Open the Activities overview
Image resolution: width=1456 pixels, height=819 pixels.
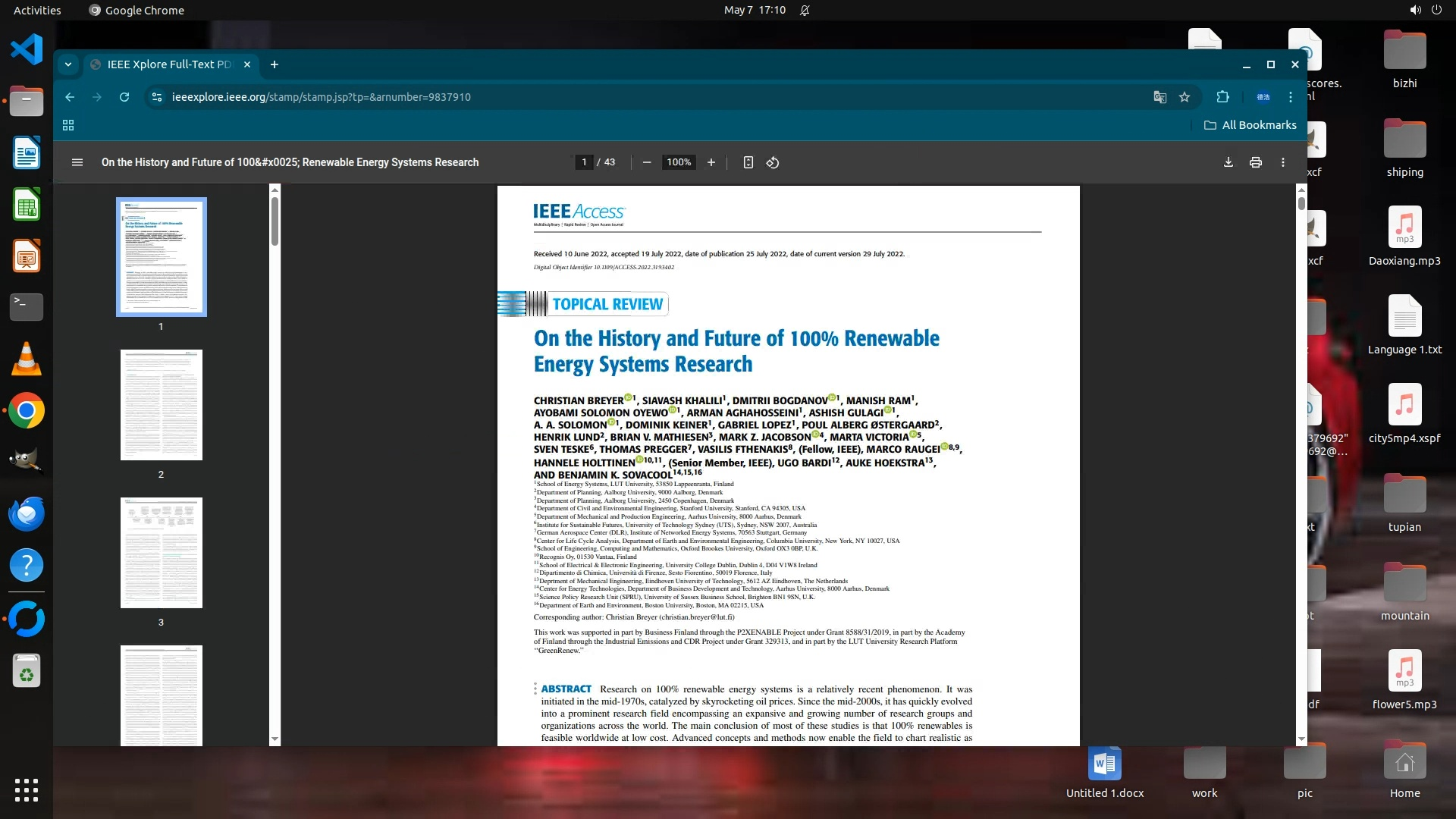[36, 11]
